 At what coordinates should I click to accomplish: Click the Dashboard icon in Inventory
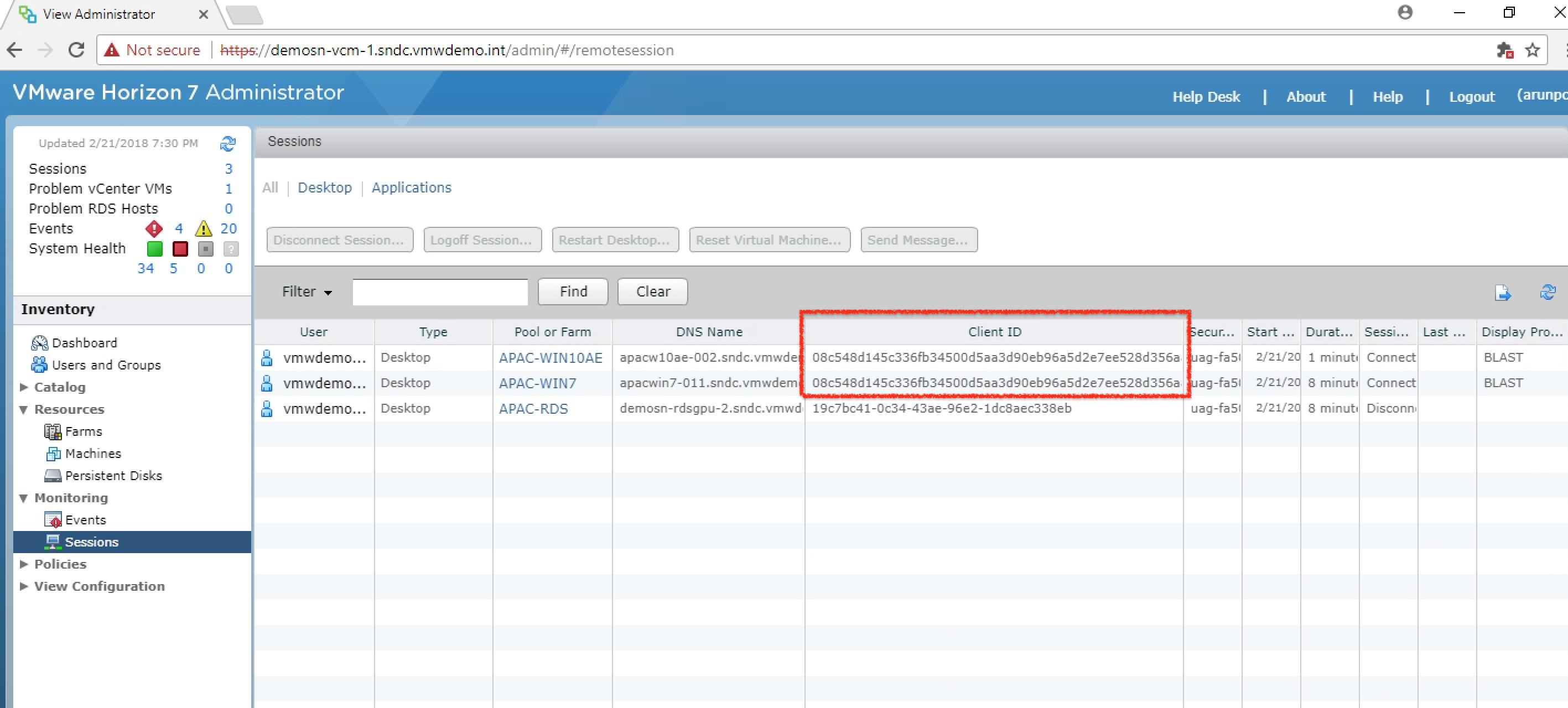coord(39,343)
